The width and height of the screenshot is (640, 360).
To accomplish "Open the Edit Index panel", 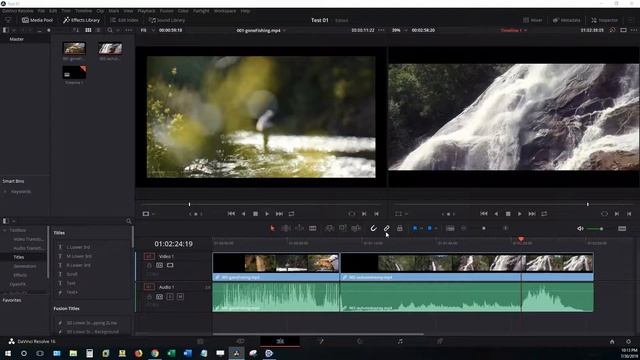I will (124, 20).
